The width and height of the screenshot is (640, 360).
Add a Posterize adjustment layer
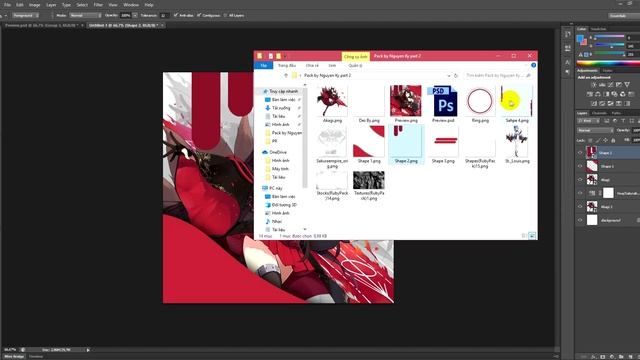click(x=602, y=104)
